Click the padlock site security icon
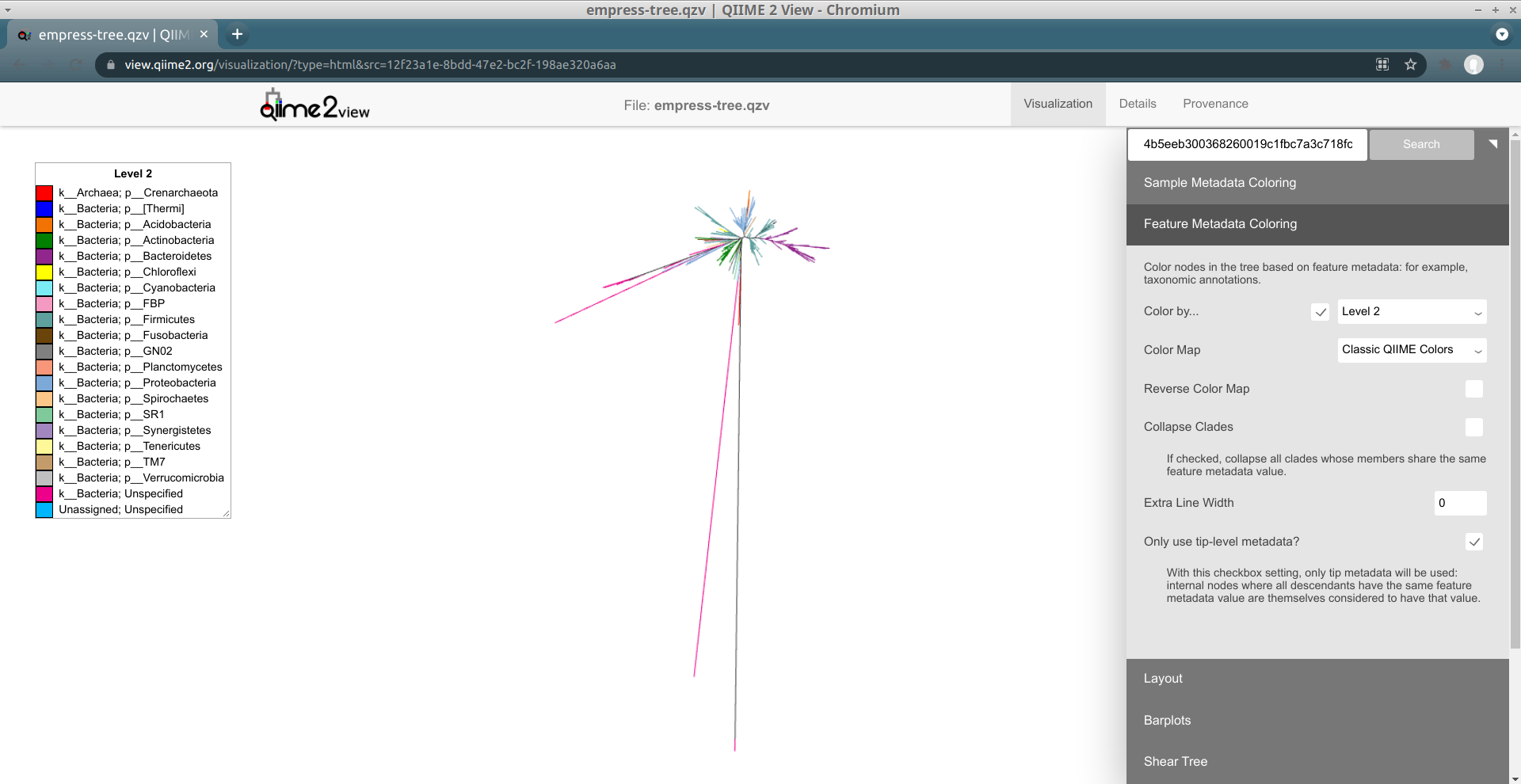The image size is (1521, 784). pos(110,65)
